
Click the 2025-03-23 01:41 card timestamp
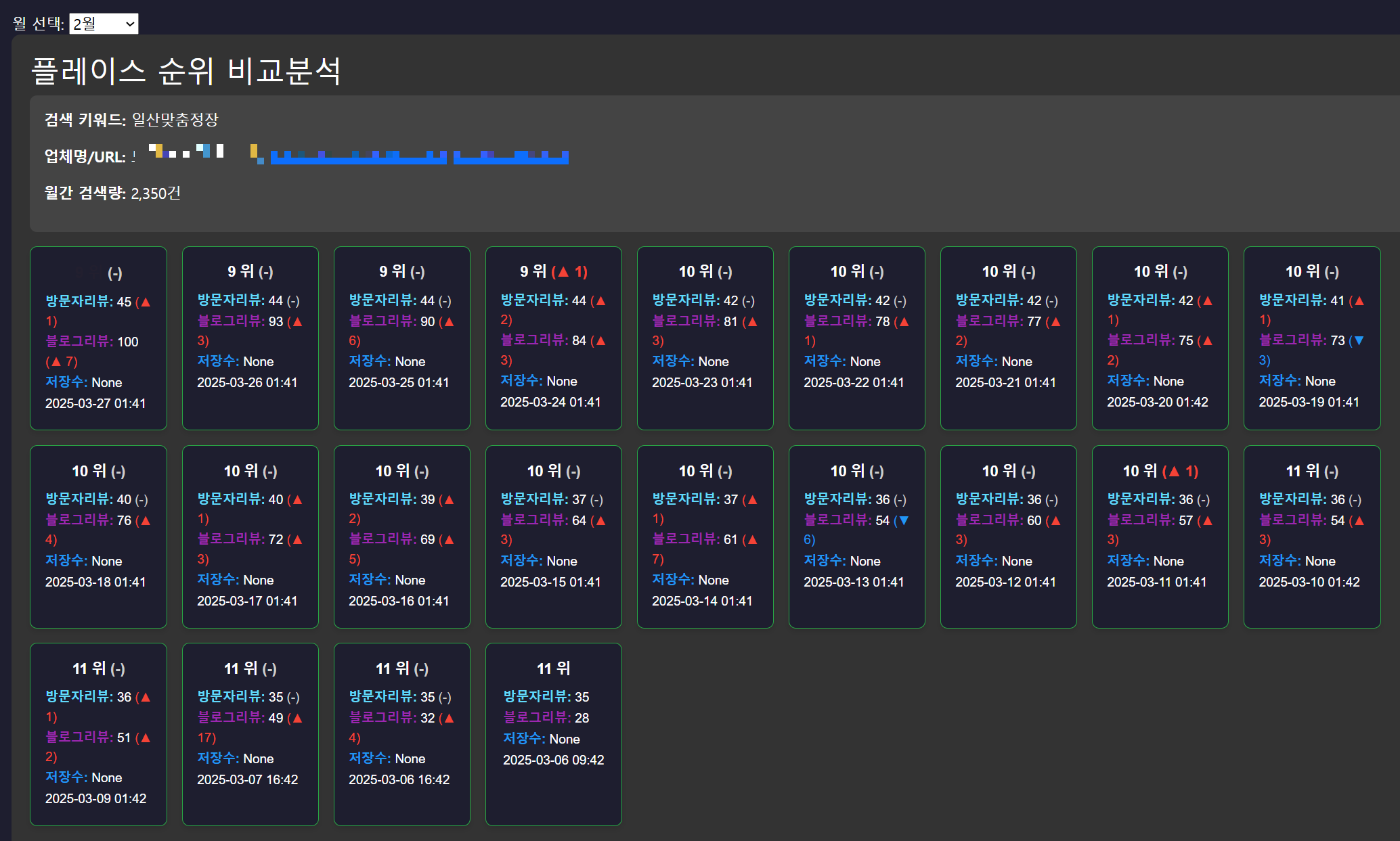(701, 382)
